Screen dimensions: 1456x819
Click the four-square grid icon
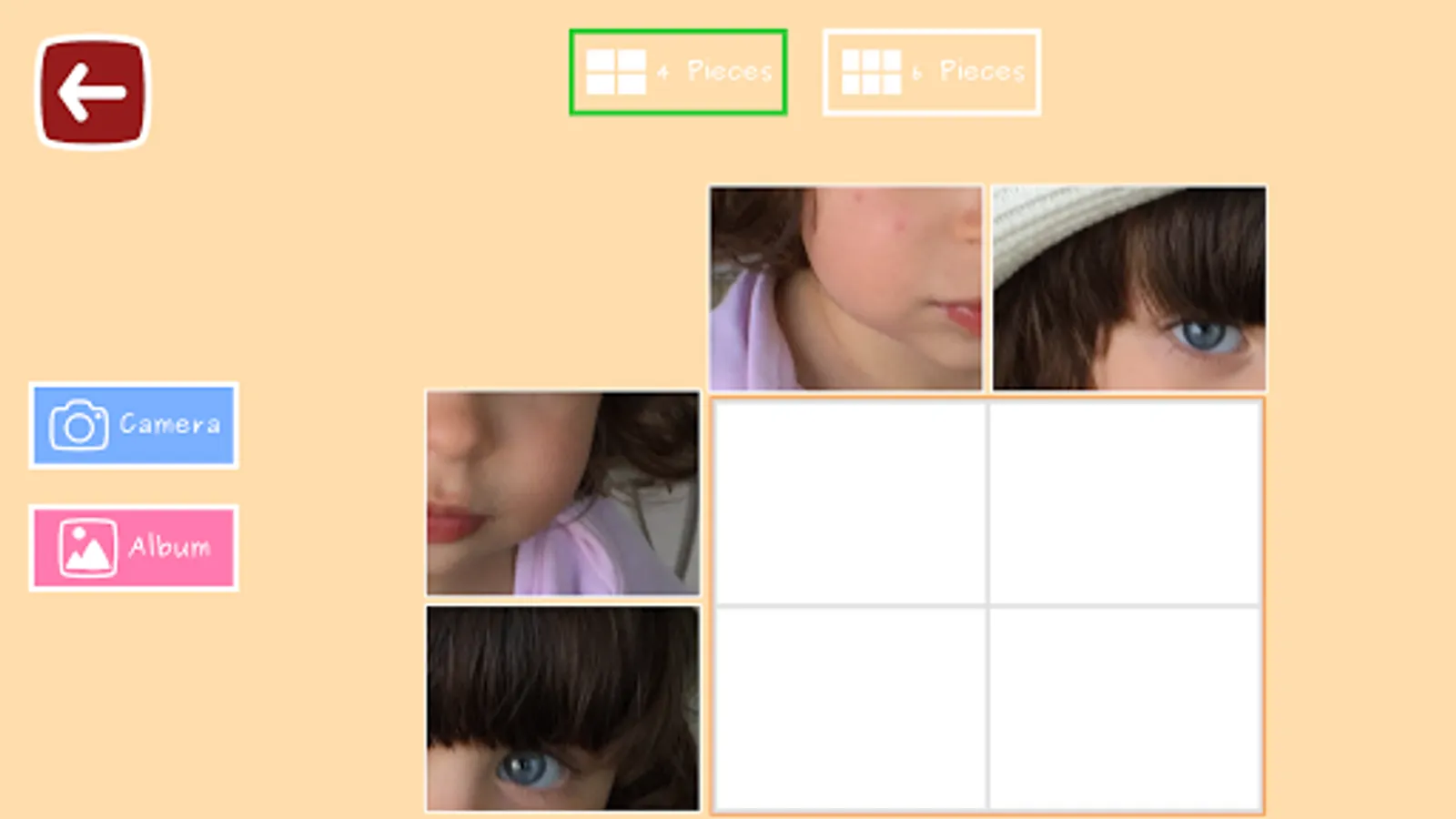pyautogui.click(x=616, y=72)
